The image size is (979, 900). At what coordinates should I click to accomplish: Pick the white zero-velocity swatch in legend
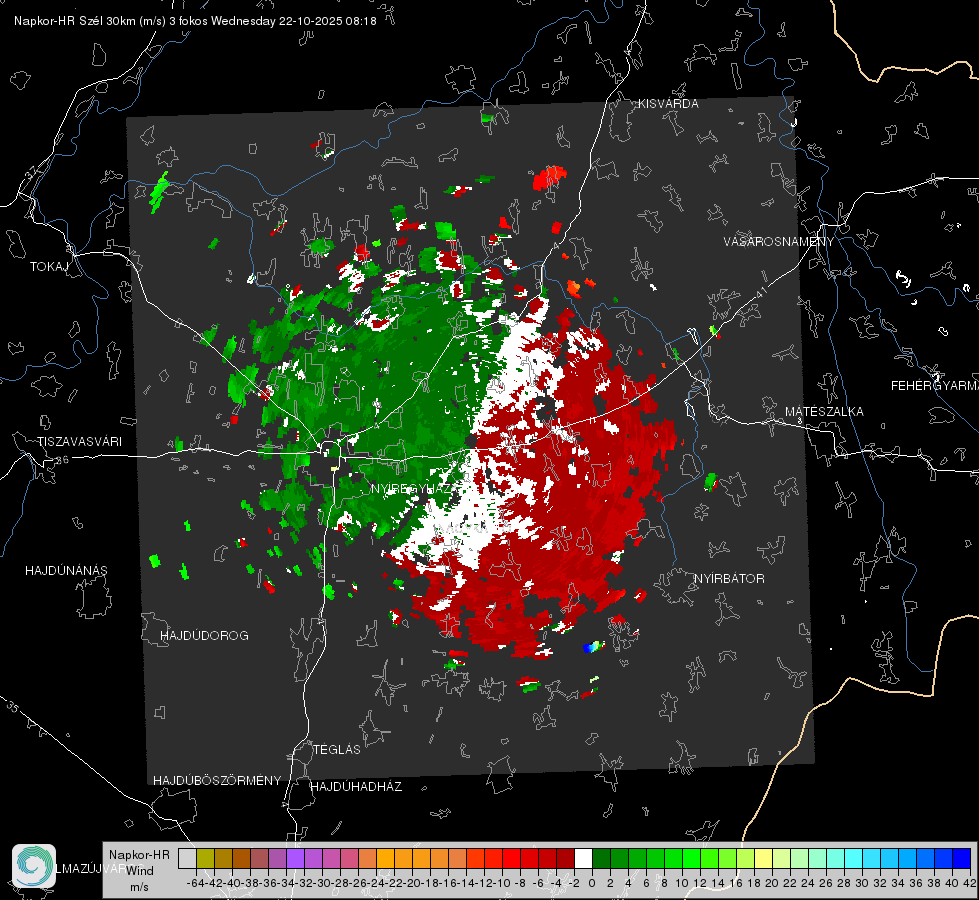(x=583, y=858)
